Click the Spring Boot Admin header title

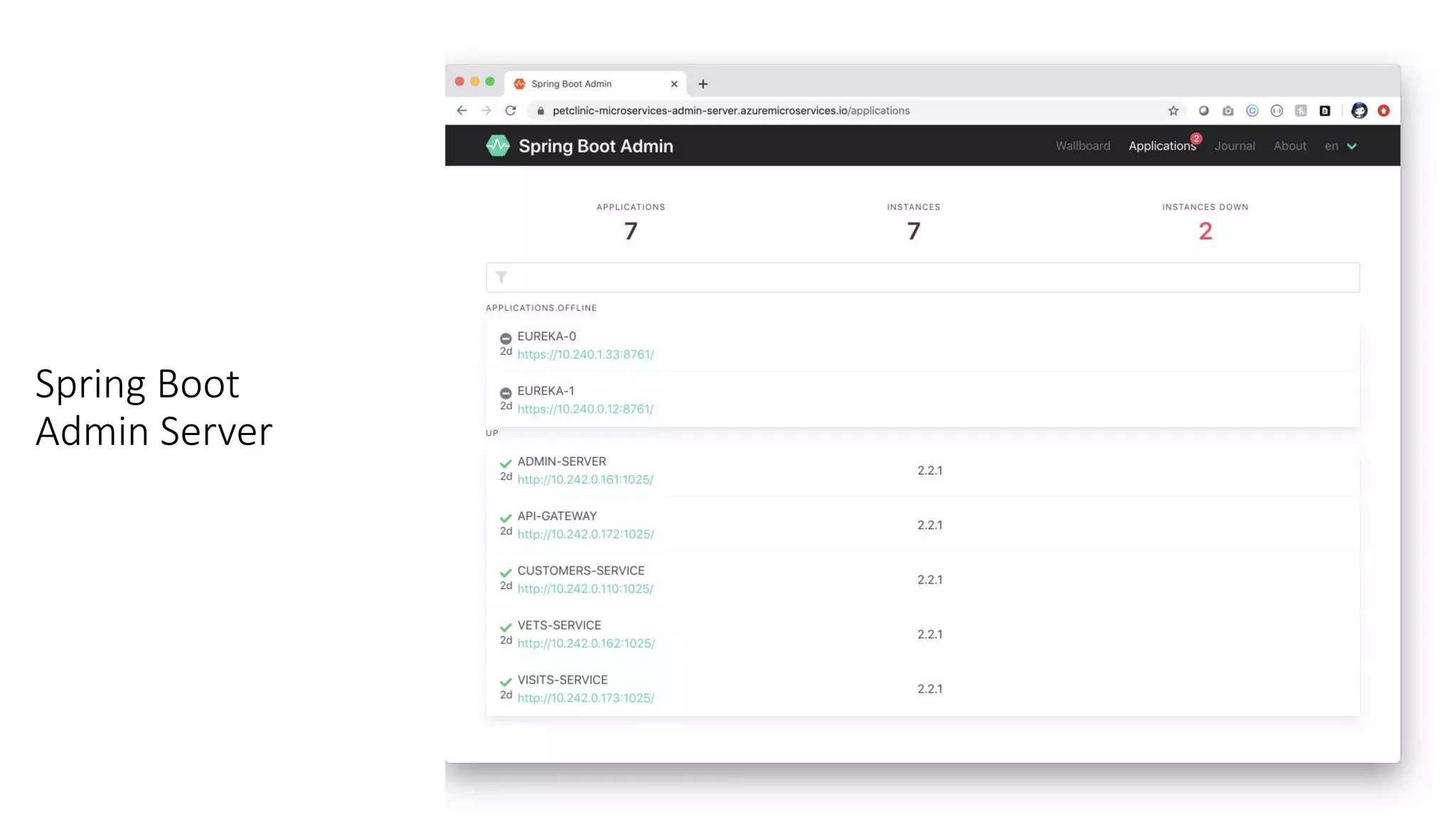[596, 146]
